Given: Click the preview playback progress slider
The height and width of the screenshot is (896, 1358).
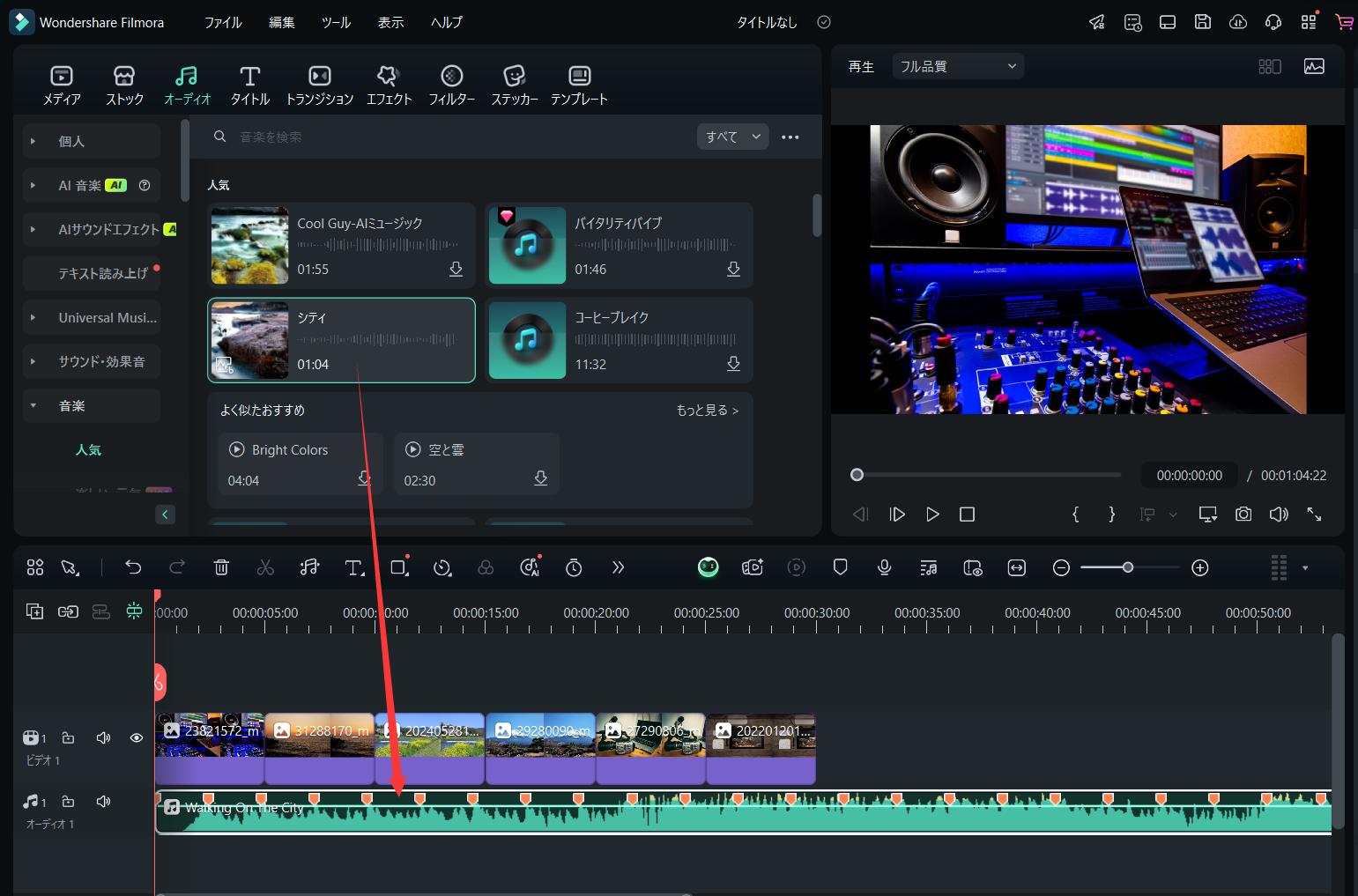Looking at the screenshot, I should [x=987, y=475].
